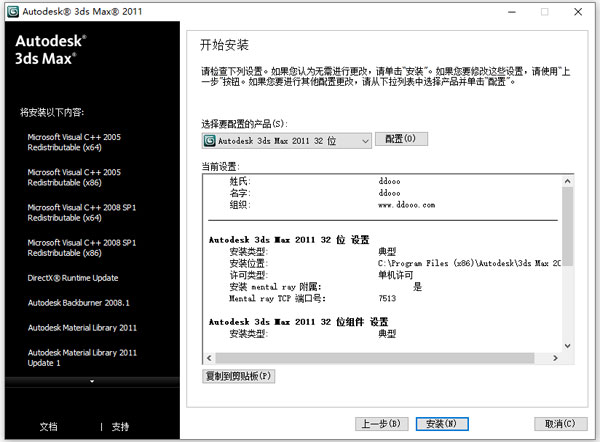Expand the install list down arrow

pyautogui.click(x=92, y=381)
